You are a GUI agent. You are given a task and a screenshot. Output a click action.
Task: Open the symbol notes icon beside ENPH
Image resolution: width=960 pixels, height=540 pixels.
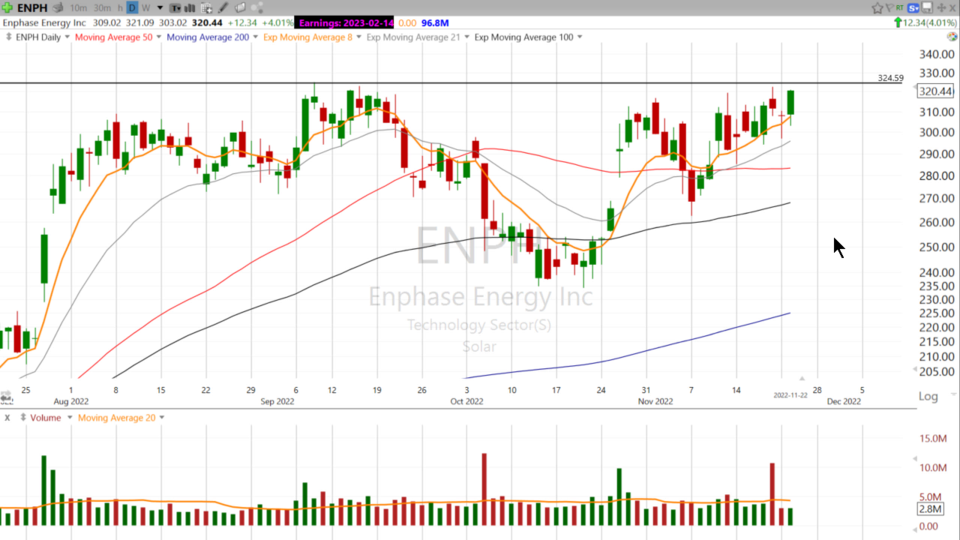point(58,8)
